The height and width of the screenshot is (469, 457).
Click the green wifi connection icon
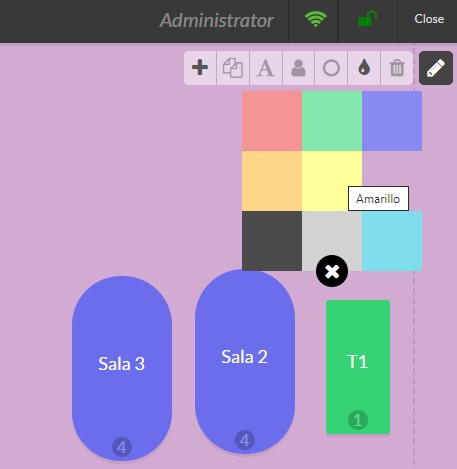(315, 19)
